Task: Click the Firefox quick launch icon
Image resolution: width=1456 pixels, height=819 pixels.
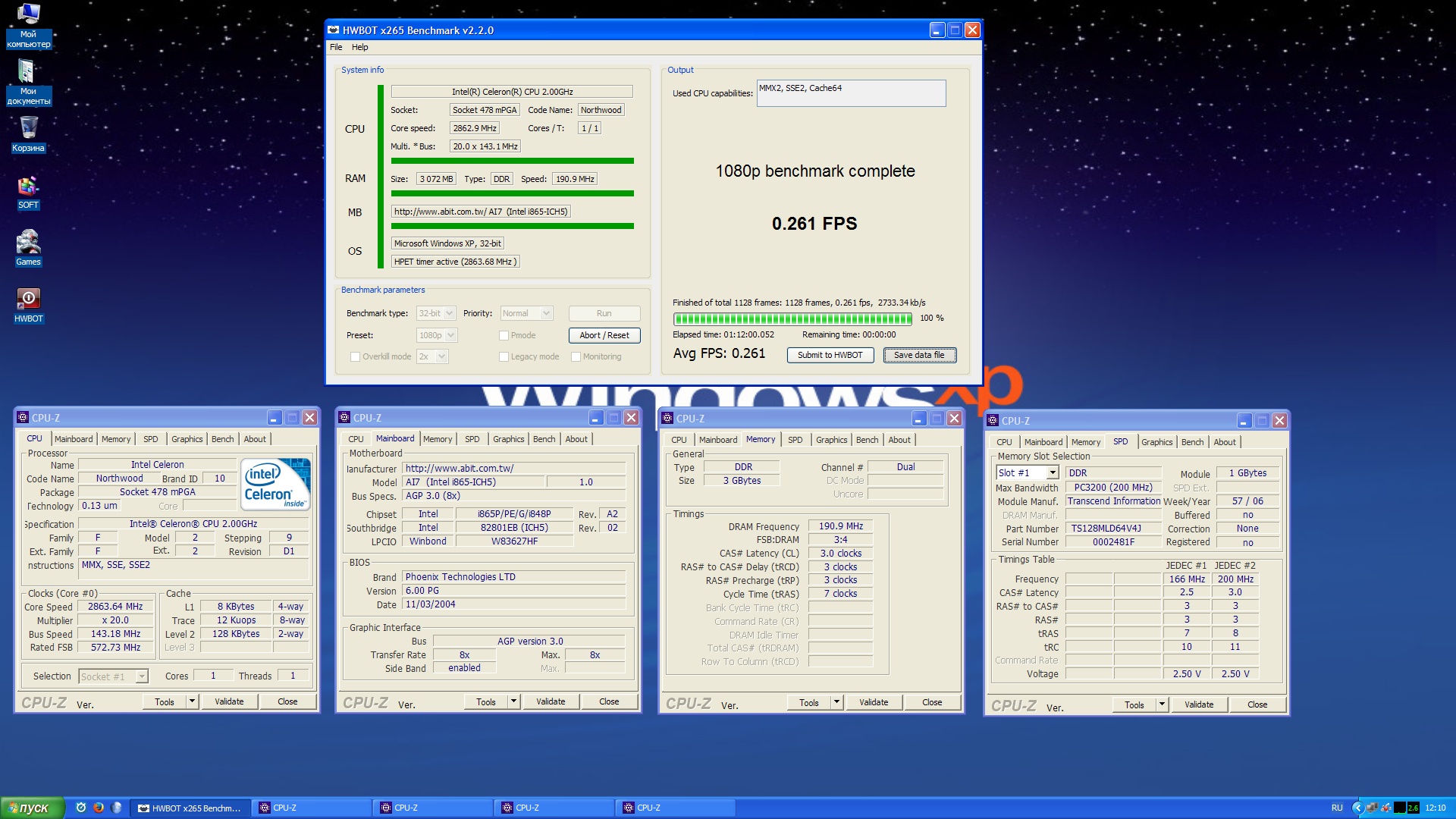Action: tap(99, 808)
